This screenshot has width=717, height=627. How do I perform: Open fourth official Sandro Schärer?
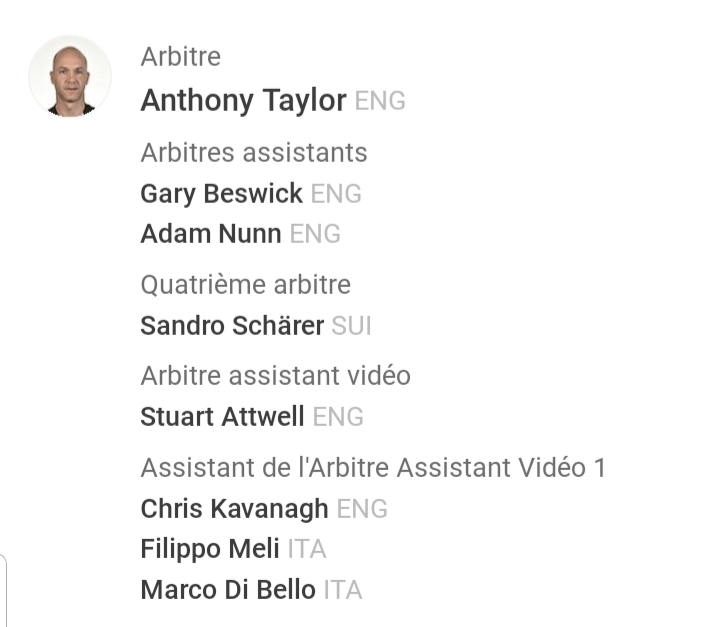pyautogui.click(x=232, y=326)
